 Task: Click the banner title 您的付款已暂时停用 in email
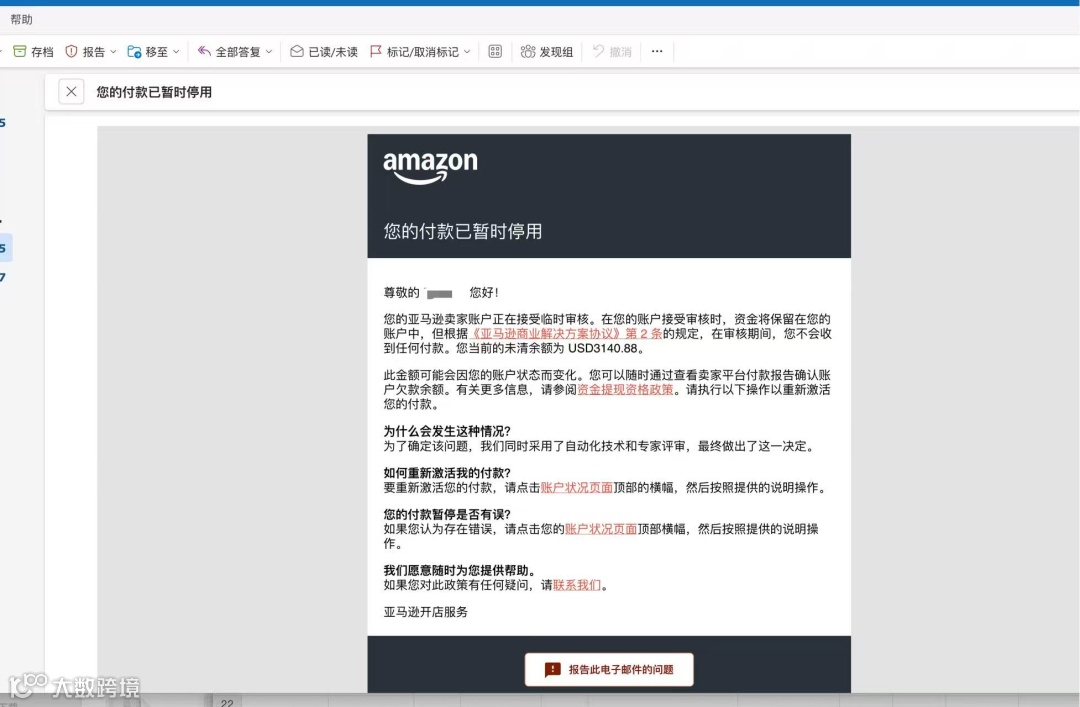click(463, 232)
